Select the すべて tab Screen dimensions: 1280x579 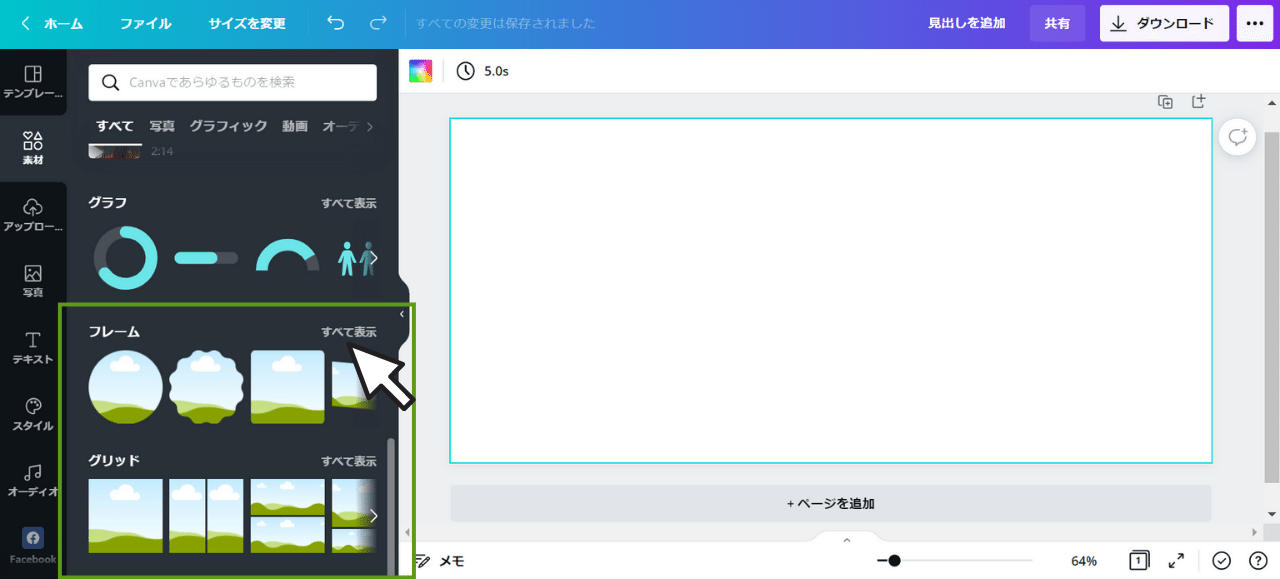115,126
